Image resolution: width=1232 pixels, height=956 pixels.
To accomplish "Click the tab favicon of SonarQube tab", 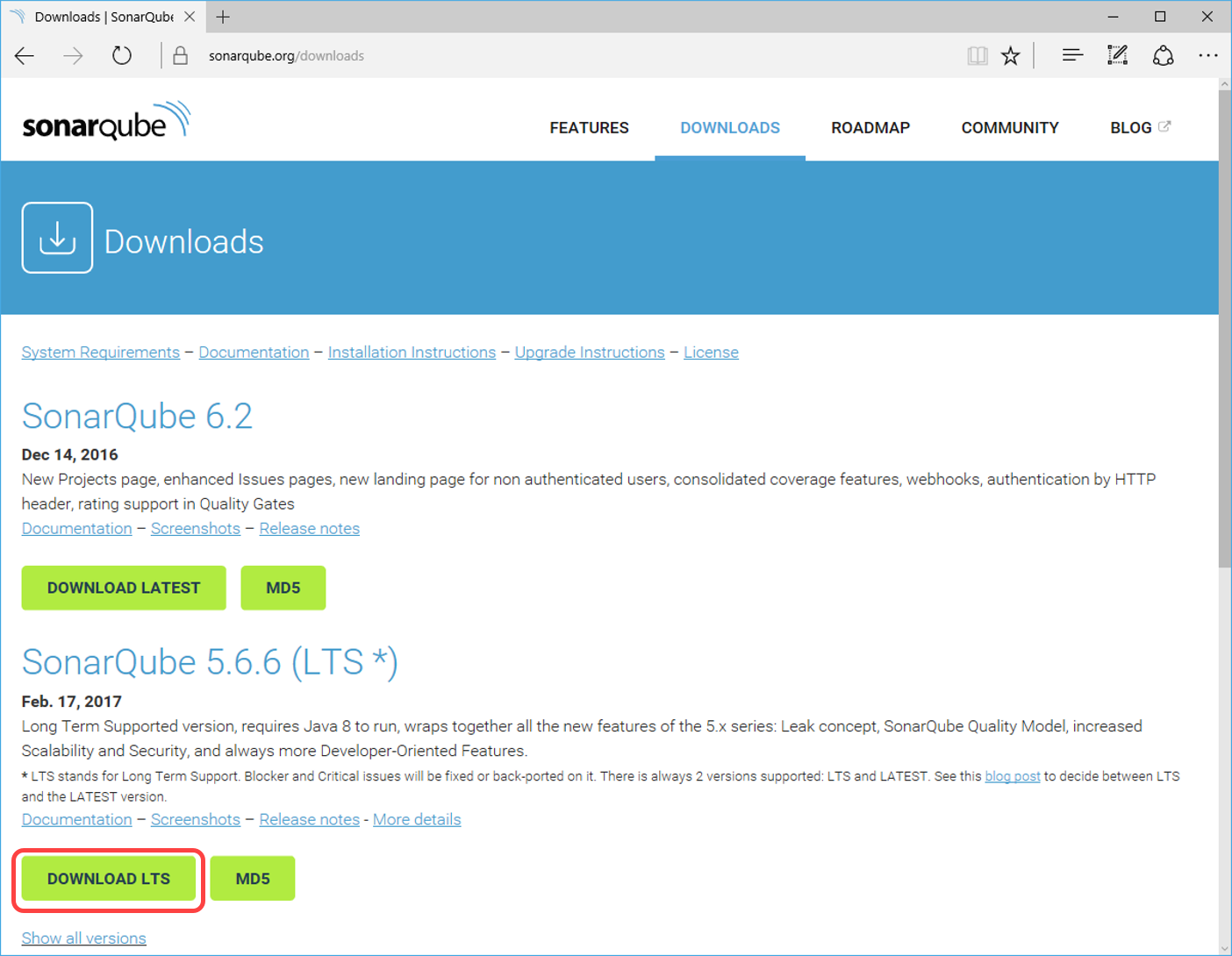I will pyautogui.click(x=18, y=17).
